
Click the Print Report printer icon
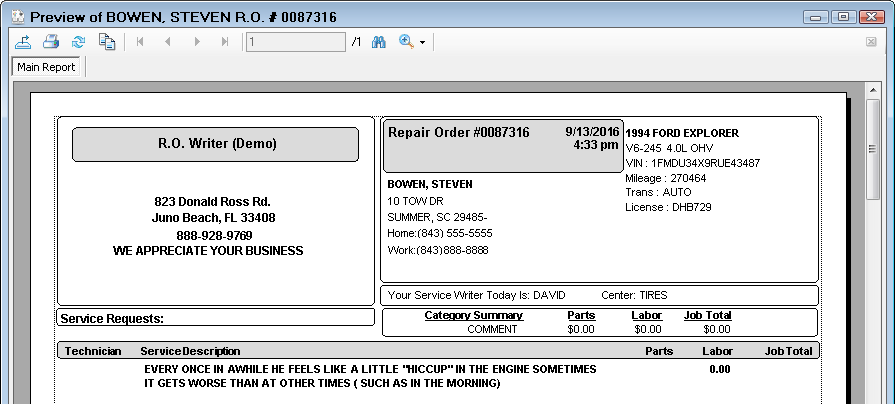[51, 42]
